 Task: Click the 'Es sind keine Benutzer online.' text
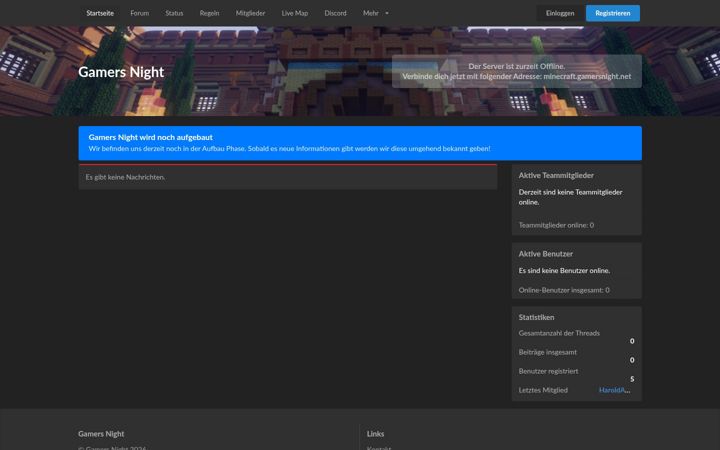tap(564, 271)
